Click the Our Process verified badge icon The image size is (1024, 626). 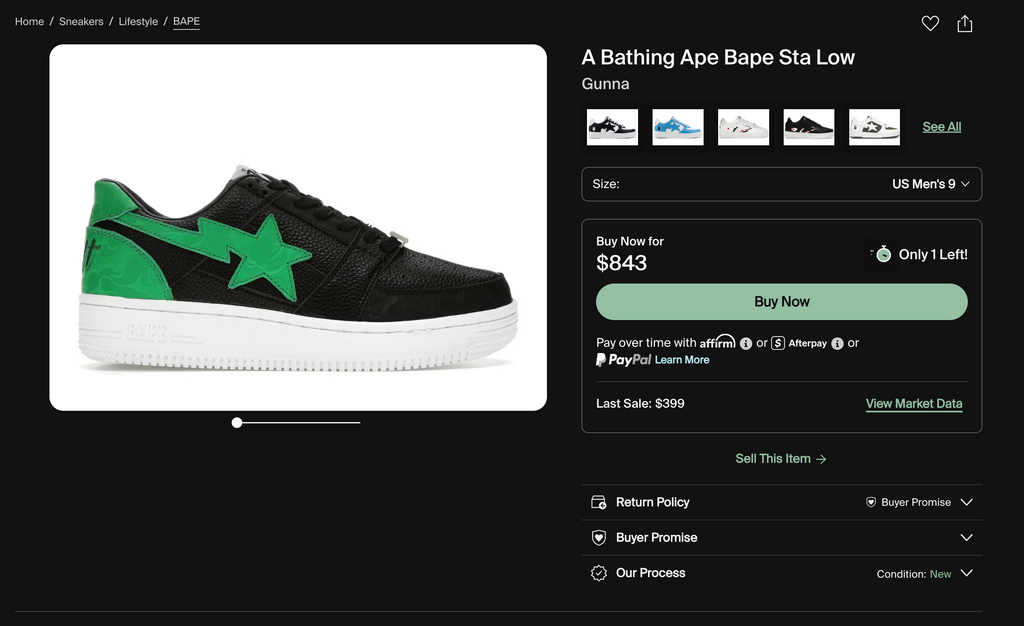(599, 573)
